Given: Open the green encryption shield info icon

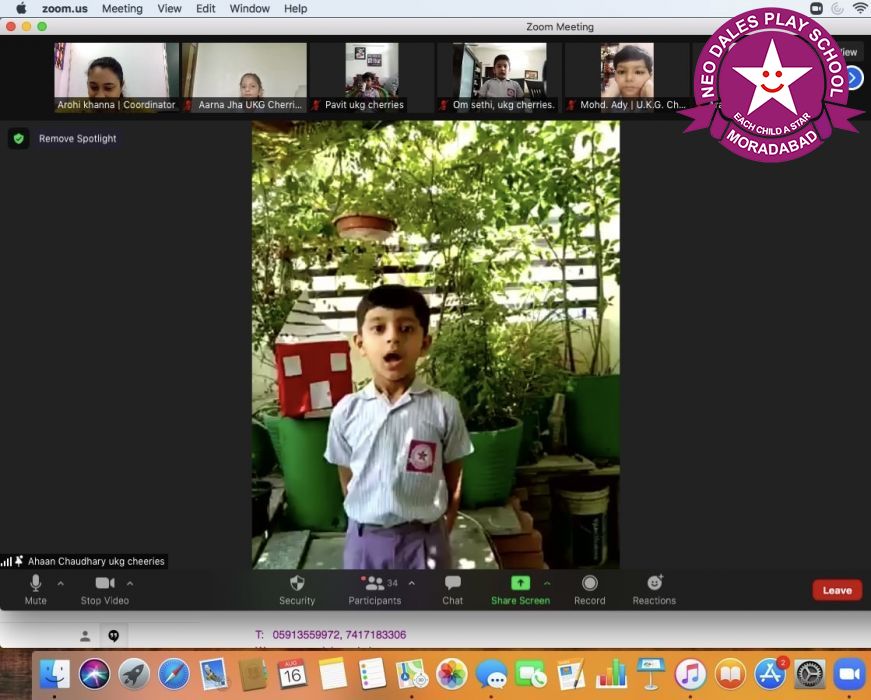Looking at the screenshot, I should 19,138.
